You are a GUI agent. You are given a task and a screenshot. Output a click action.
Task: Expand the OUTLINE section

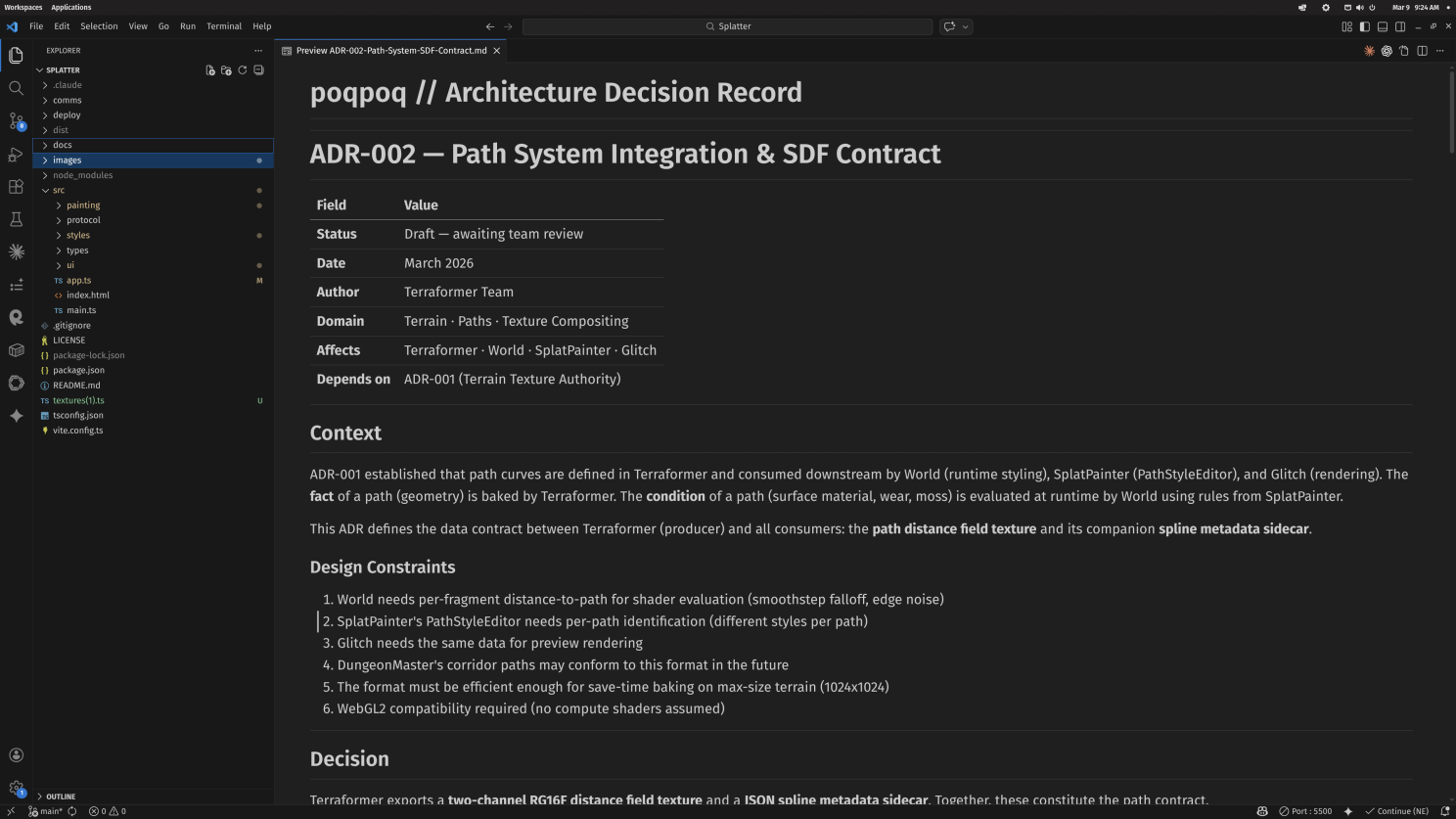[x=61, y=796]
